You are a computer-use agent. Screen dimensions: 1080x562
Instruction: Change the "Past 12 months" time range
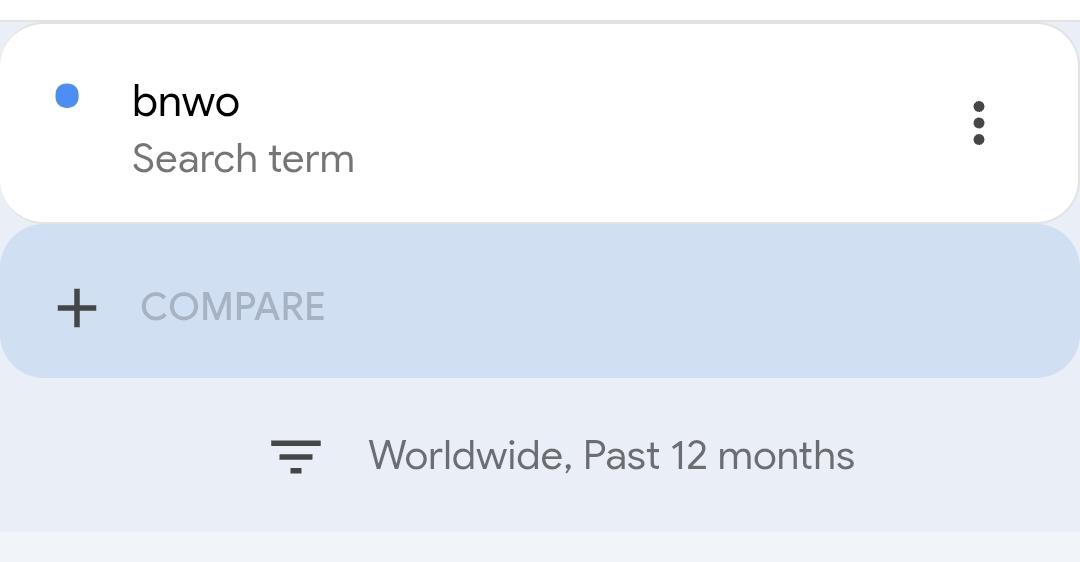point(718,456)
